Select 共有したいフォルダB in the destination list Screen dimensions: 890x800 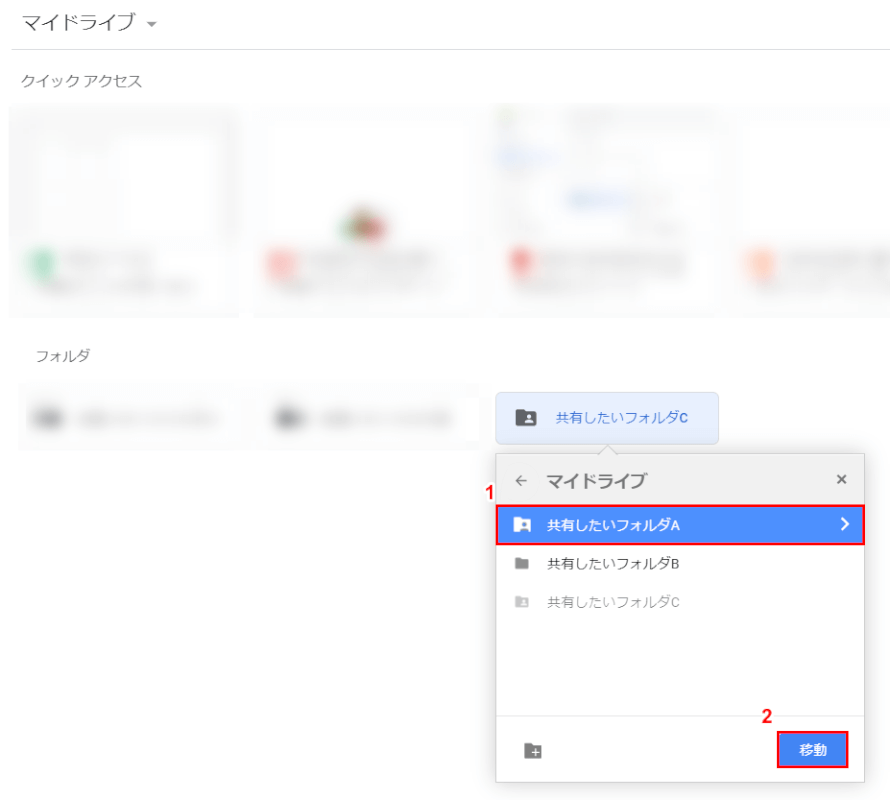click(613, 564)
